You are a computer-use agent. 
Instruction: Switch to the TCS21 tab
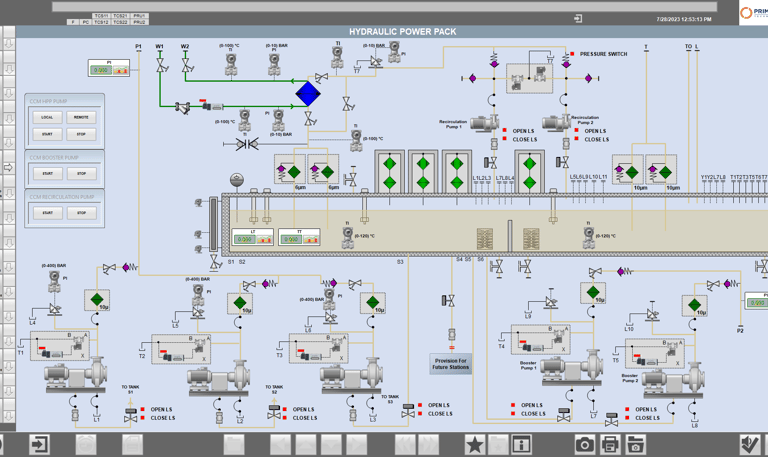coord(120,16)
